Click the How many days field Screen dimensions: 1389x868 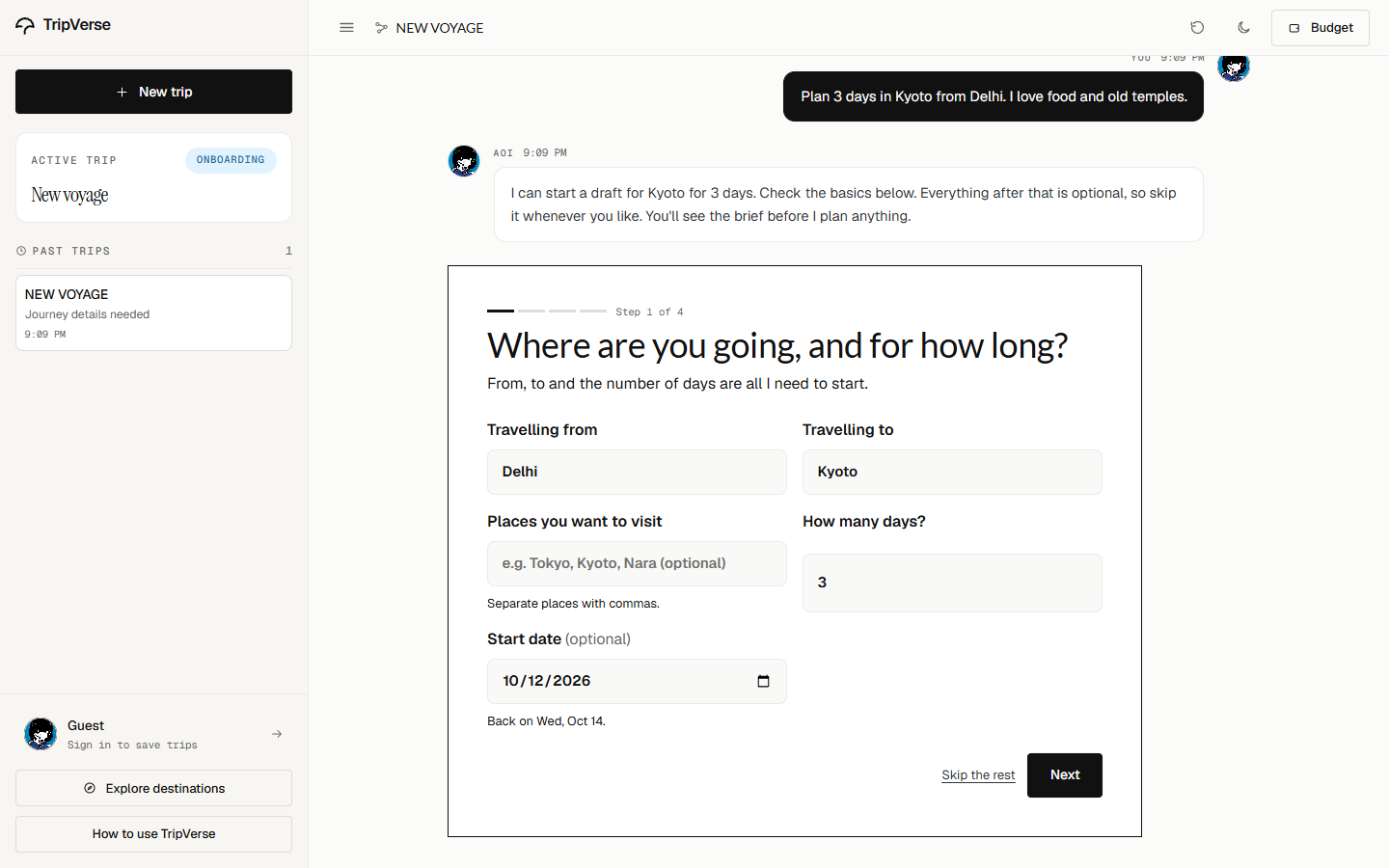pos(952,583)
